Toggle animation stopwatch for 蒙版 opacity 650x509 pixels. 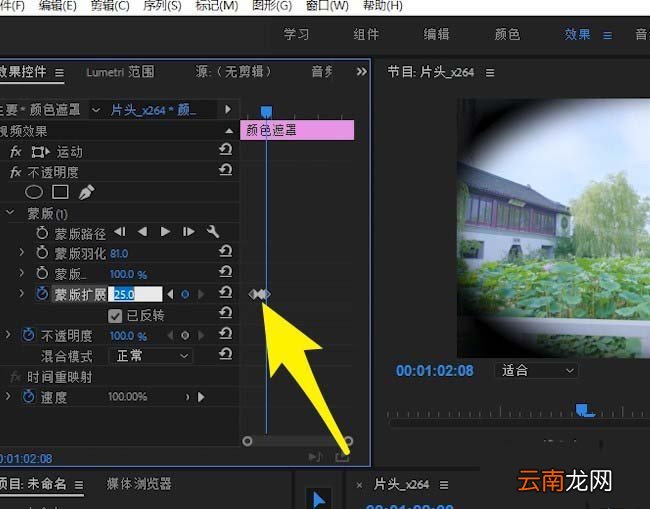(x=42, y=273)
